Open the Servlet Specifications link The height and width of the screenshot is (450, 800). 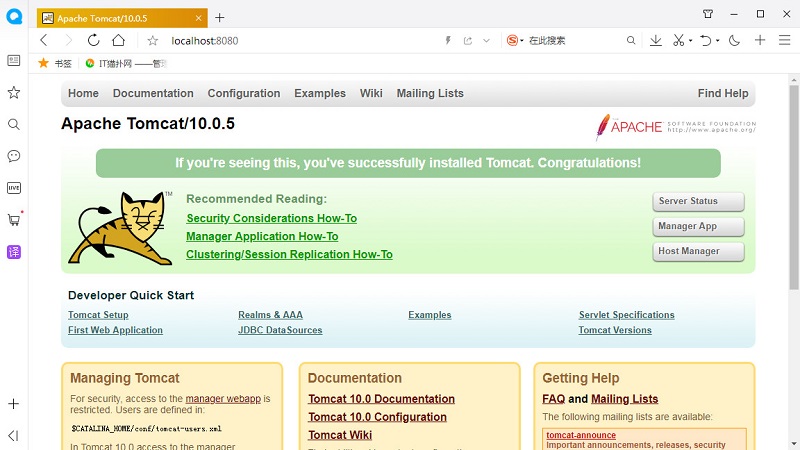pyautogui.click(x=627, y=315)
